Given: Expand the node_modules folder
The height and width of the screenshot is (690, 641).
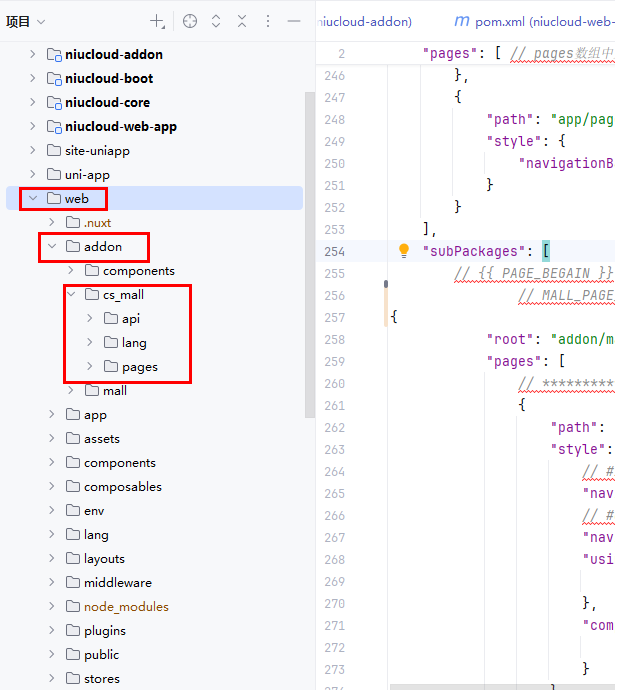Looking at the screenshot, I should point(52,606).
